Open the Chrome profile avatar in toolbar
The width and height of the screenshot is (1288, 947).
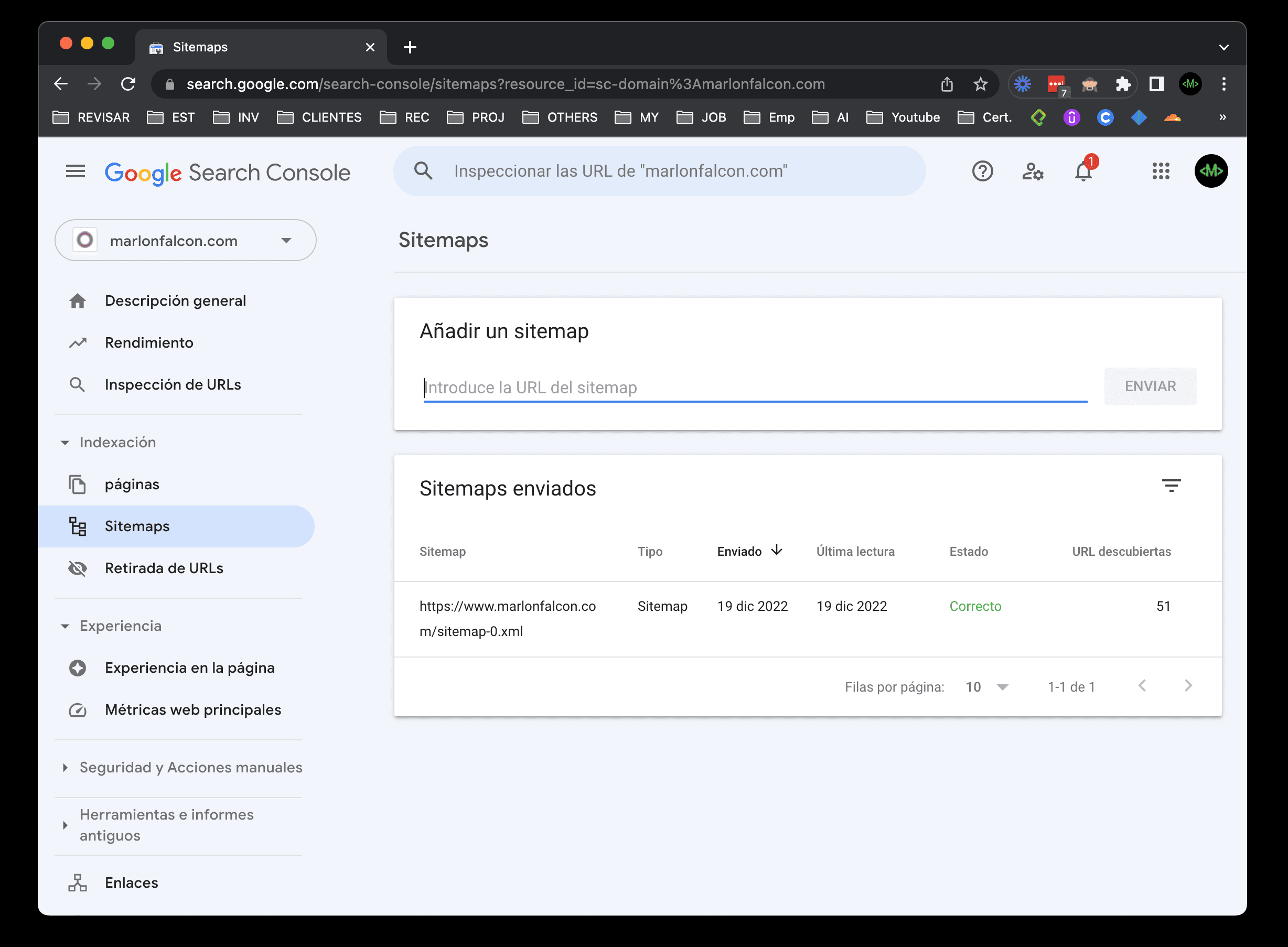pyautogui.click(x=1190, y=84)
